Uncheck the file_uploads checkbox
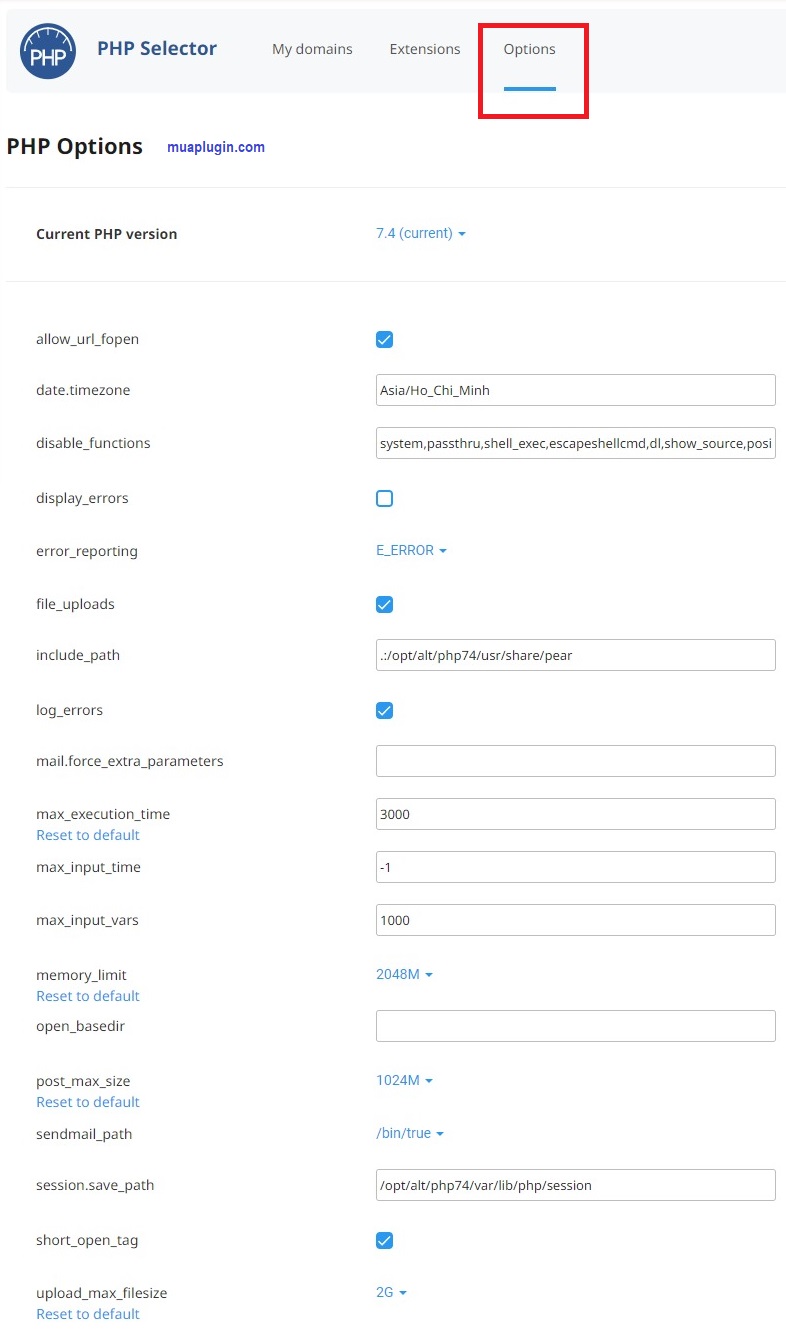Image resolution: width=786 pixels, height=1329 pixels. tap(384, 604)
